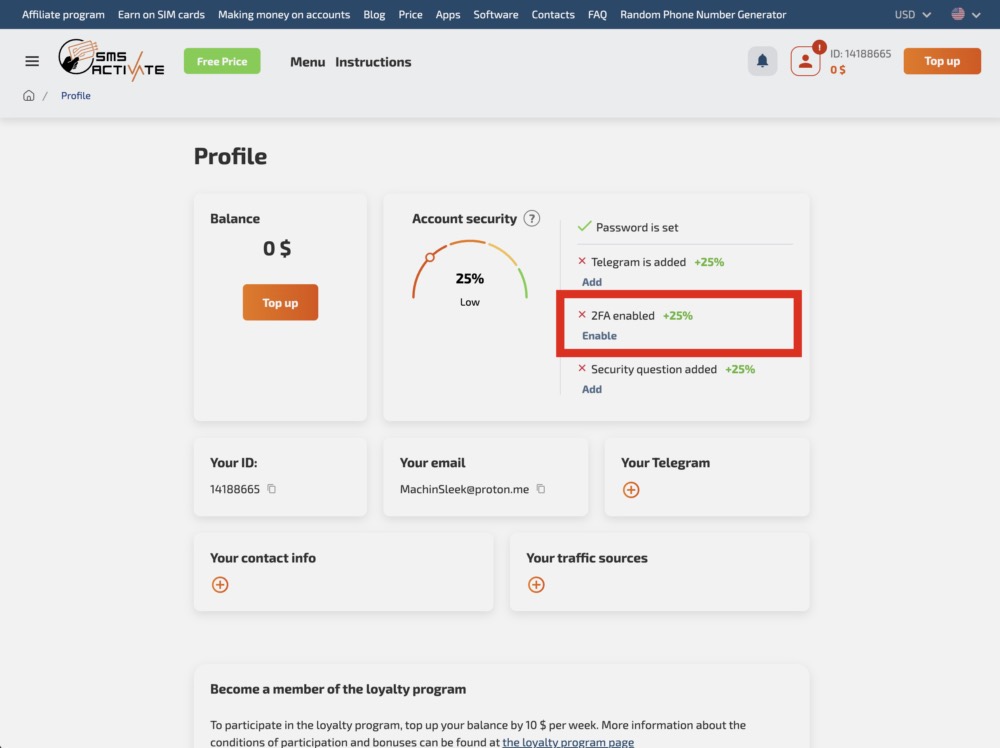Click Add under Telegram is added
1000x748 pixels.
592,282
